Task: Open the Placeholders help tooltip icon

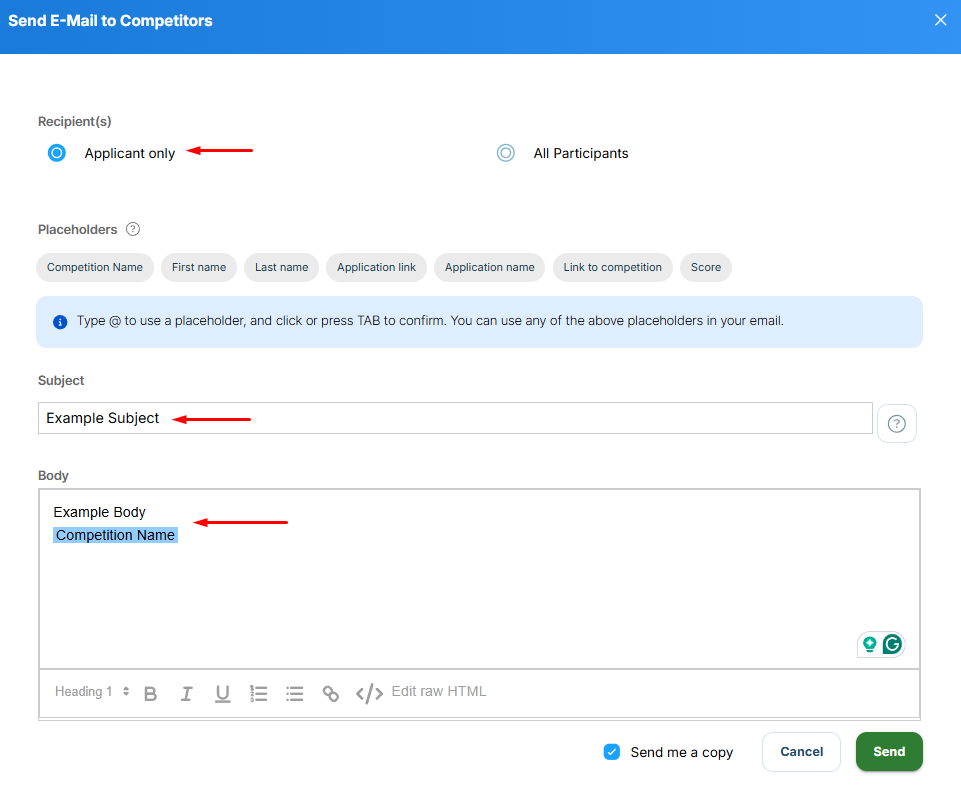Action: point(133,229)
